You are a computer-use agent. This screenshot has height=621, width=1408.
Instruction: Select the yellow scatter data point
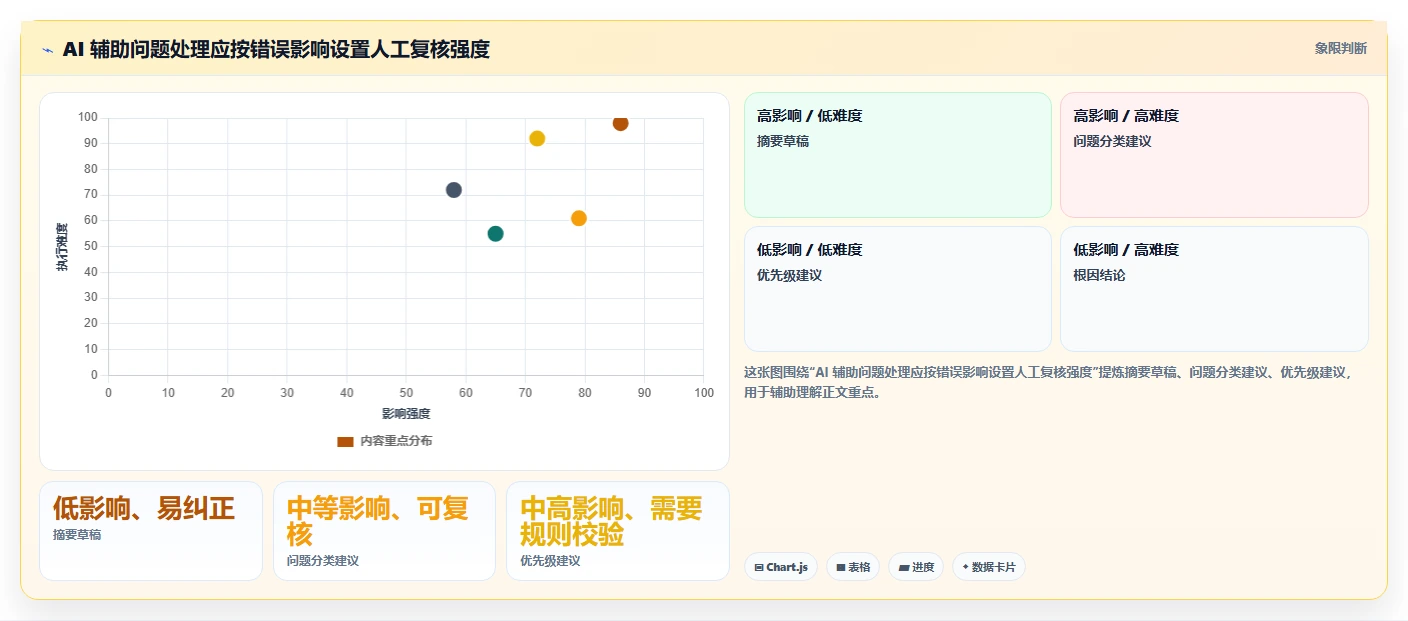point(537,139)
